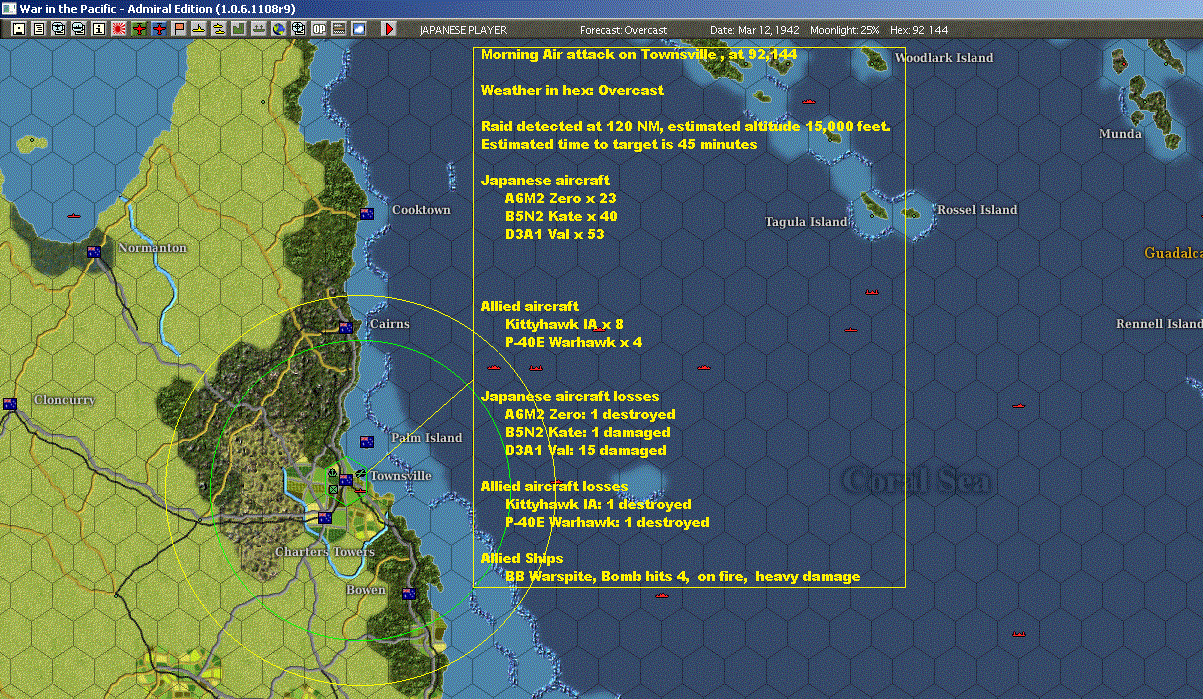The height and width of the screenshot is (699, 1203).
Task: Select the Charters Towers base flag
Action: coord(324,518)
